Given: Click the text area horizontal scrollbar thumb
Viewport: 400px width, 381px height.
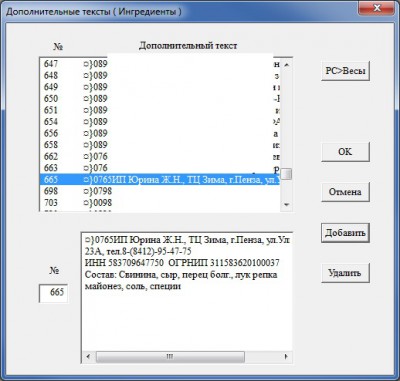Looking at the screenshot, I should pyautogui.click(x=170, y=357).
